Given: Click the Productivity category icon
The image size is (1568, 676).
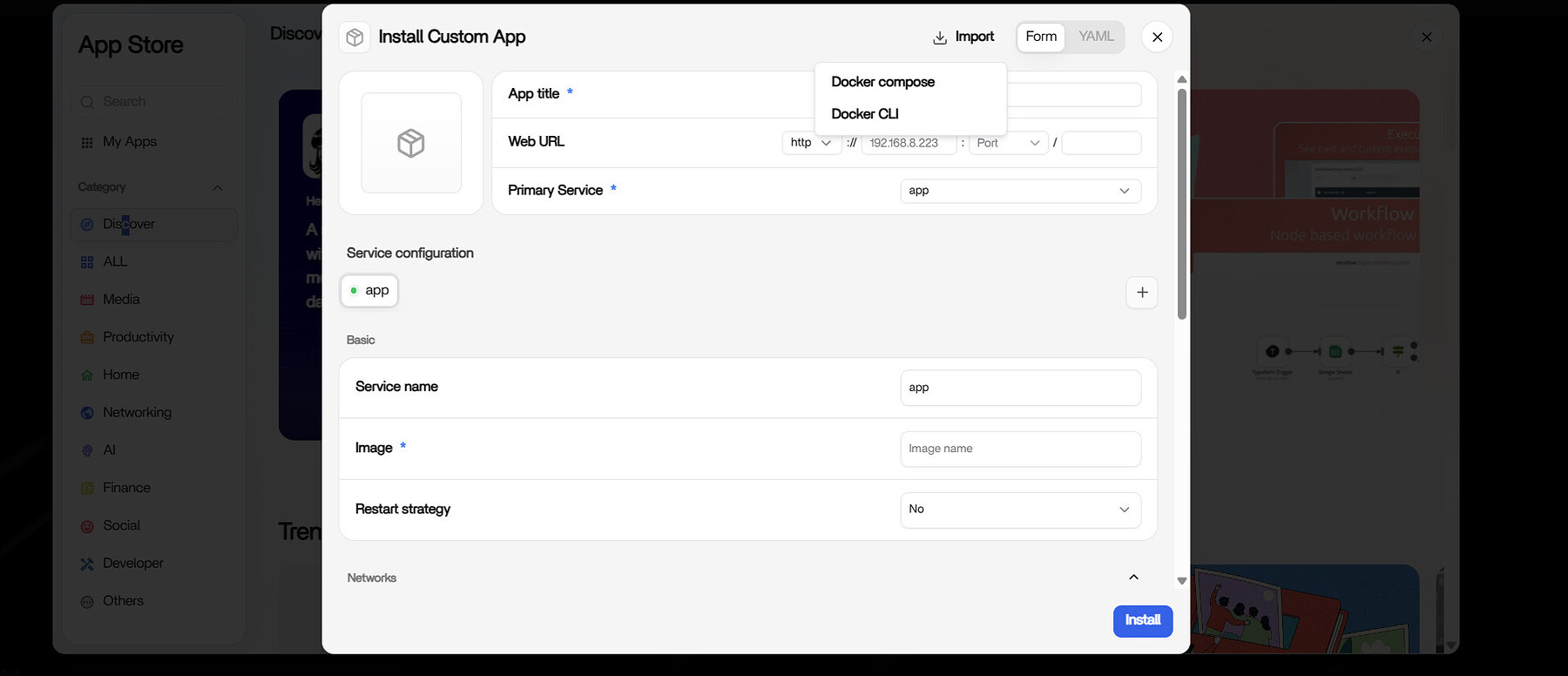Looking at the screenshot, I should pyautogui.click(x=87, y=337).
